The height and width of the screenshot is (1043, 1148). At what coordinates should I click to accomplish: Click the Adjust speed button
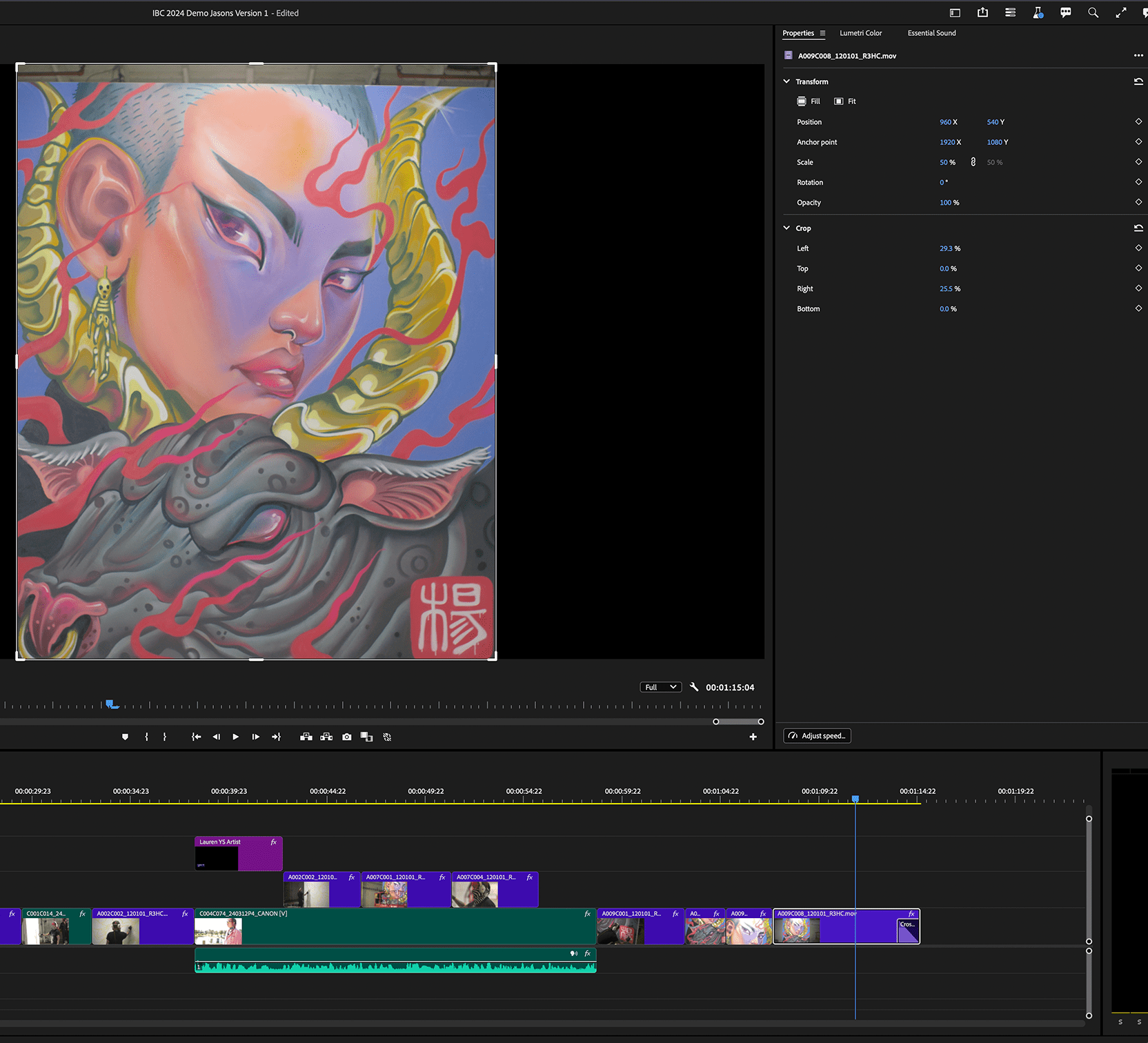(817, 736)
